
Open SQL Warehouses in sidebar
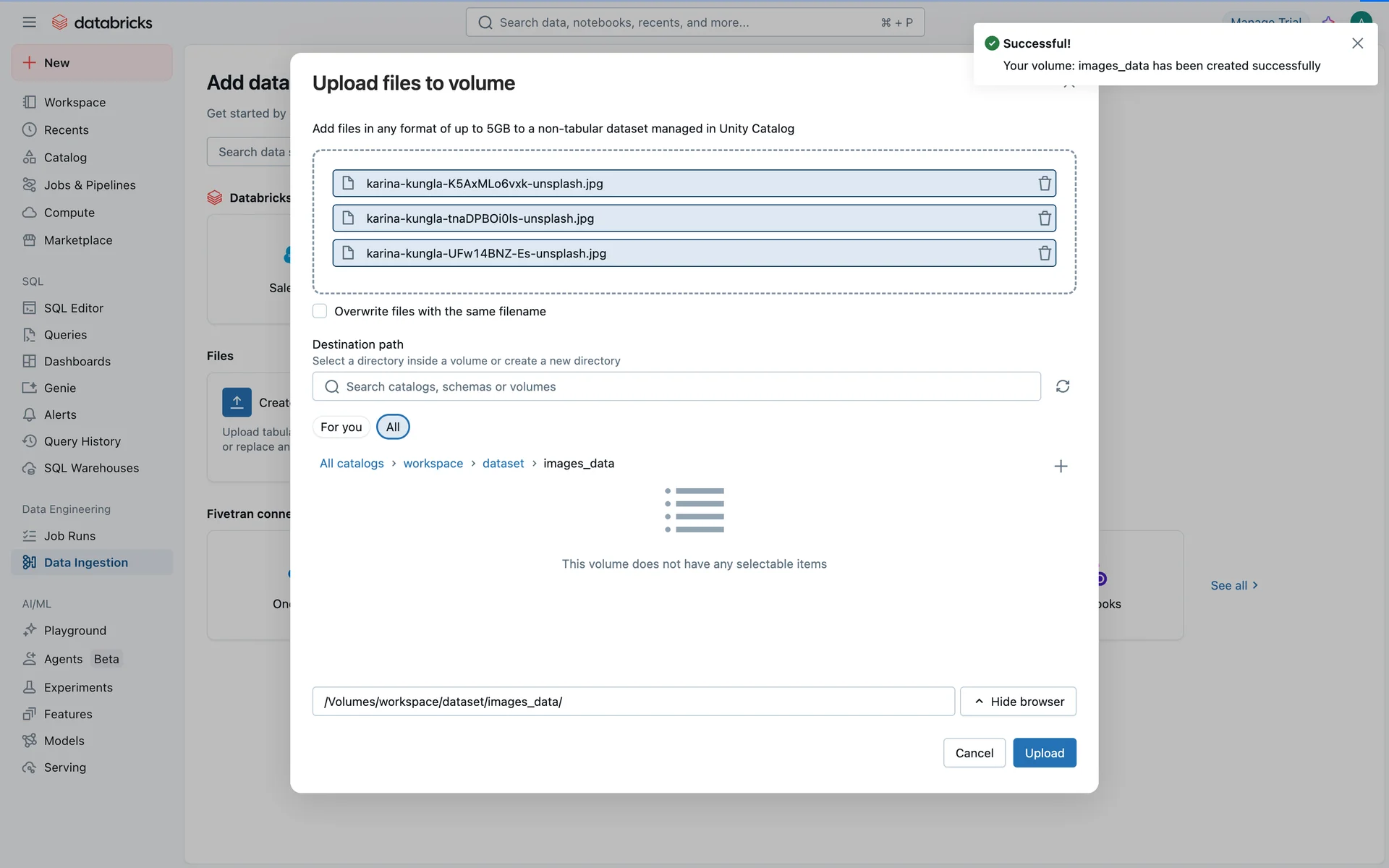pos(91,468)
